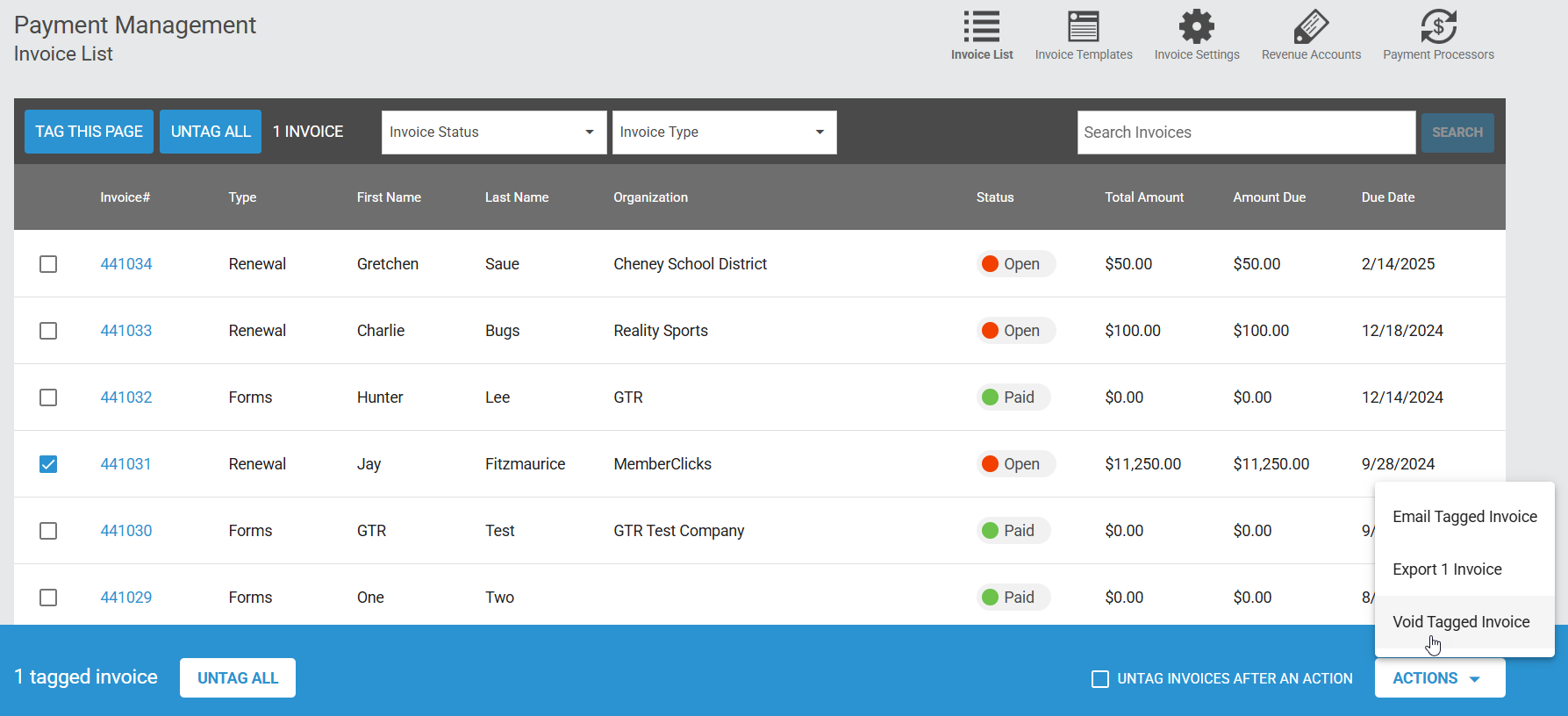The width and height of the screenshot is (1568, 716).
Task: Click the Last Name column header
Action: (x=517, y=197)
